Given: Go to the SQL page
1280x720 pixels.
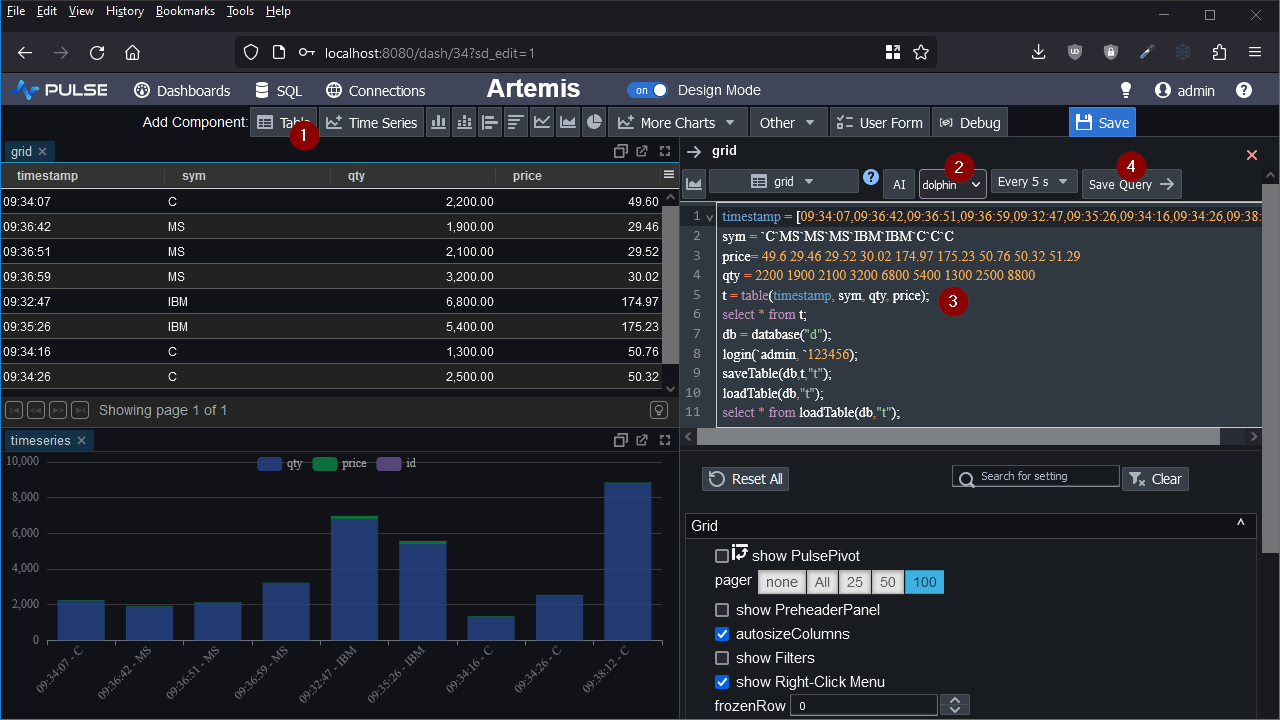Looking at the screenshot, I should click(x=278, y=90).
